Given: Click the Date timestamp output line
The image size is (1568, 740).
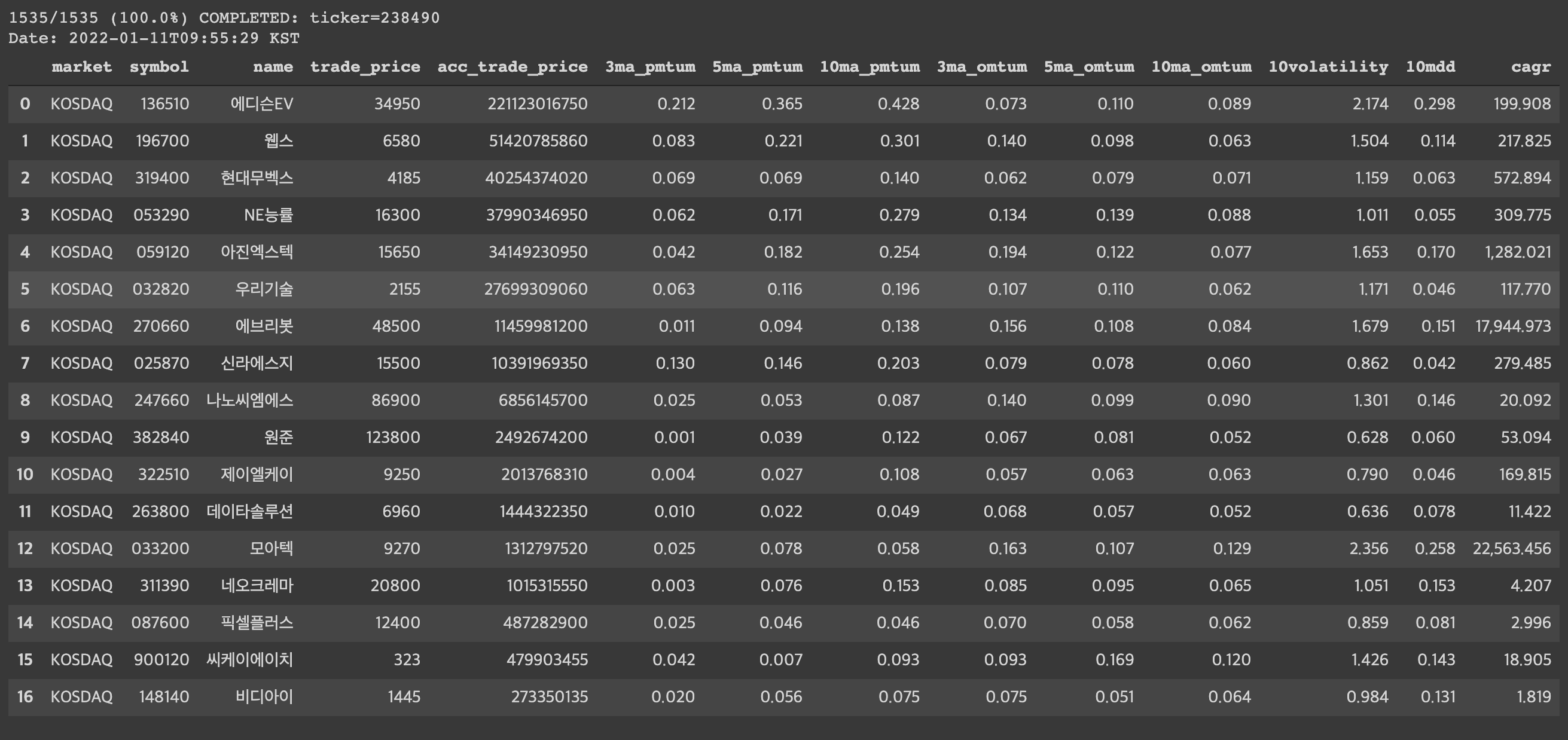Looking at the screenshot, I should click(154, 38).
